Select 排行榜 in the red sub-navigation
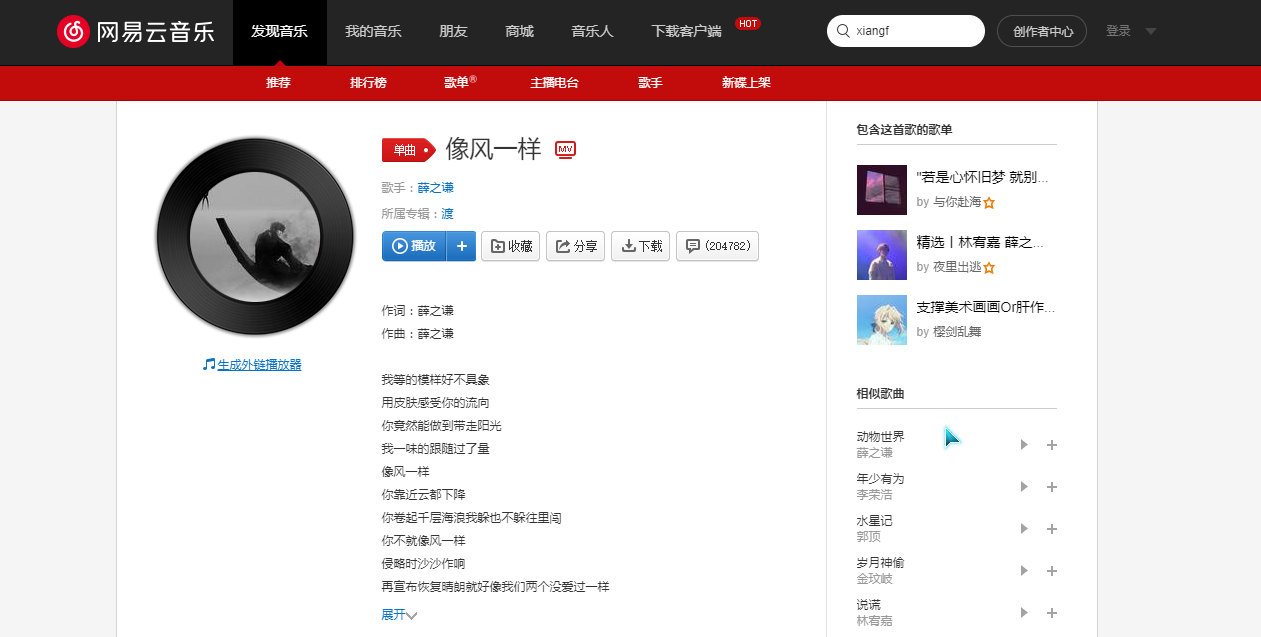 click(368, 83)
